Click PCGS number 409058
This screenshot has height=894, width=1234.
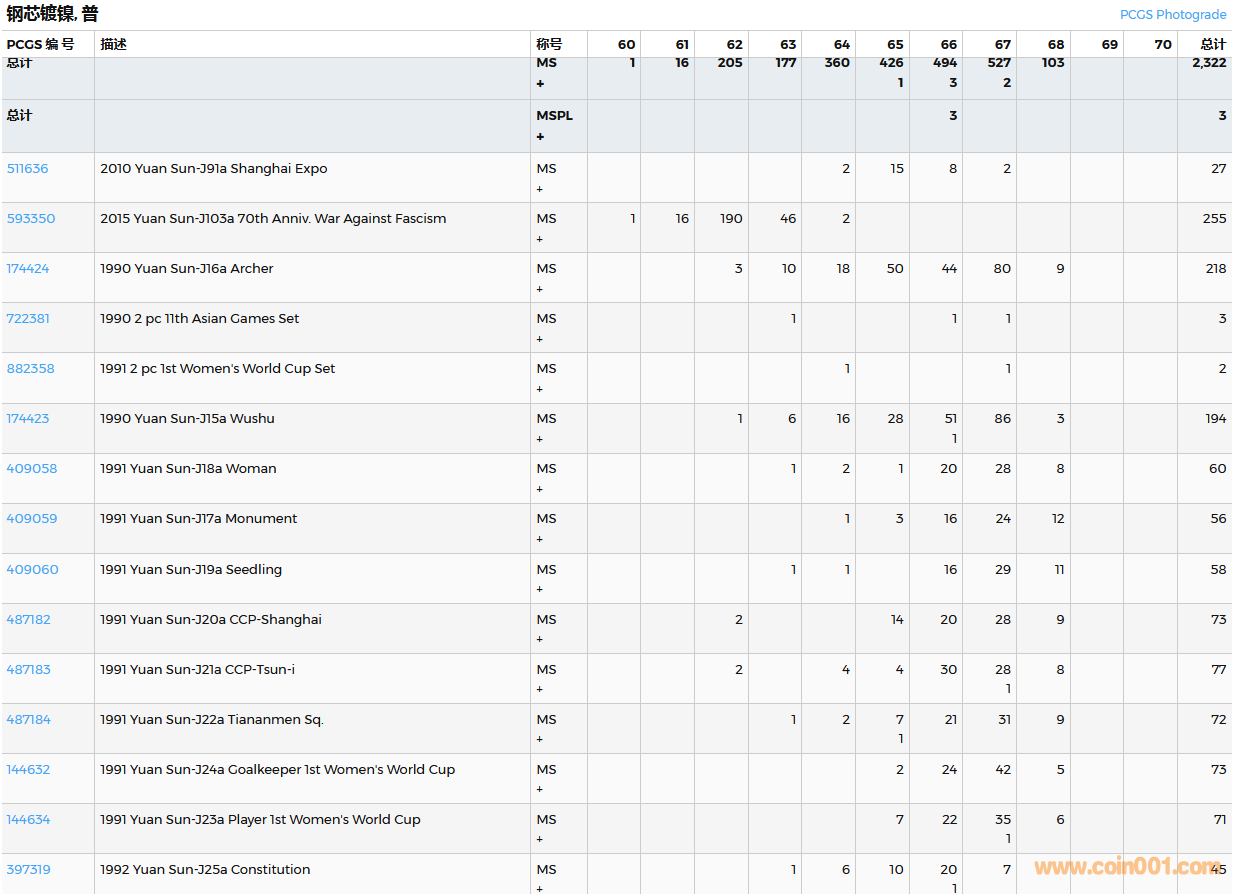pos(31,469)
